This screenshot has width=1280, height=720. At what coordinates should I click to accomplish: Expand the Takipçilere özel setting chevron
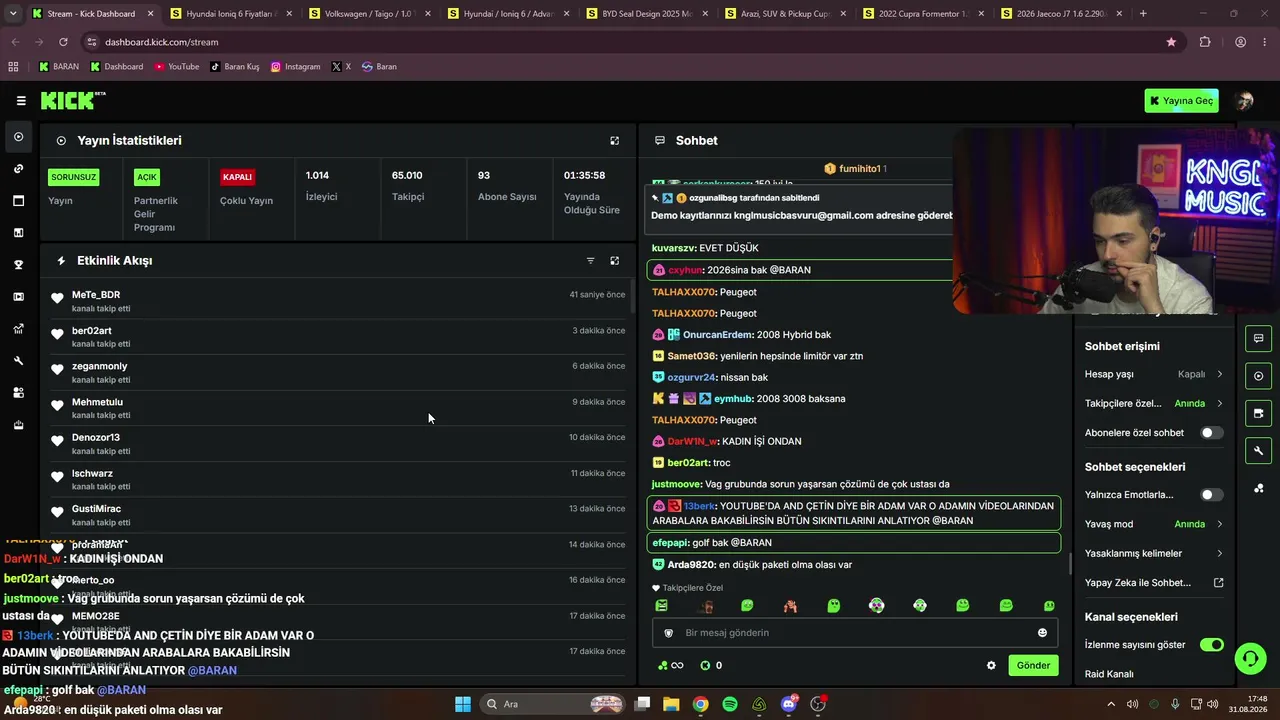pyautogui.click(x=1220, y=404)
